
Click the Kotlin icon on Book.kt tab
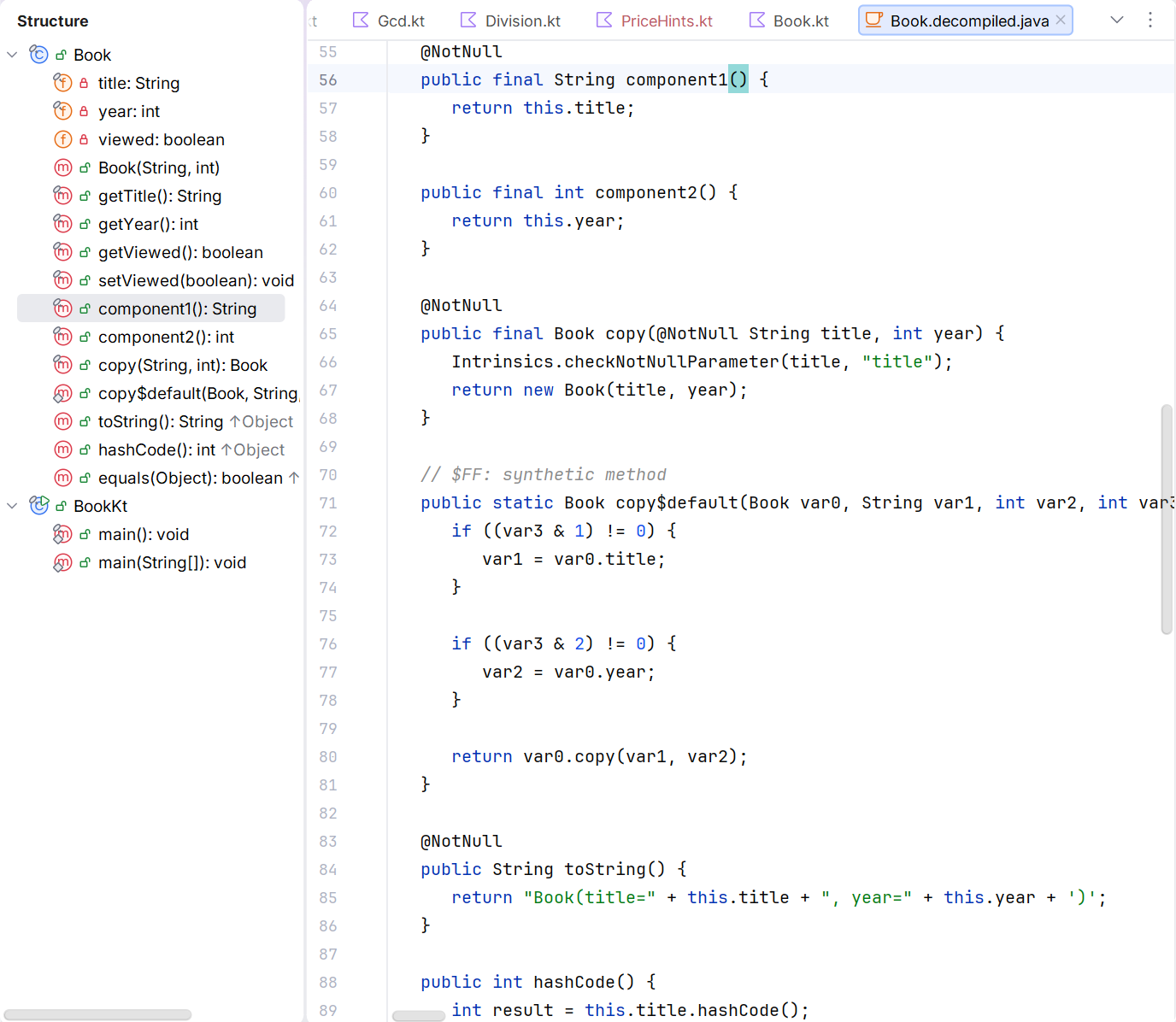point(757,20)
